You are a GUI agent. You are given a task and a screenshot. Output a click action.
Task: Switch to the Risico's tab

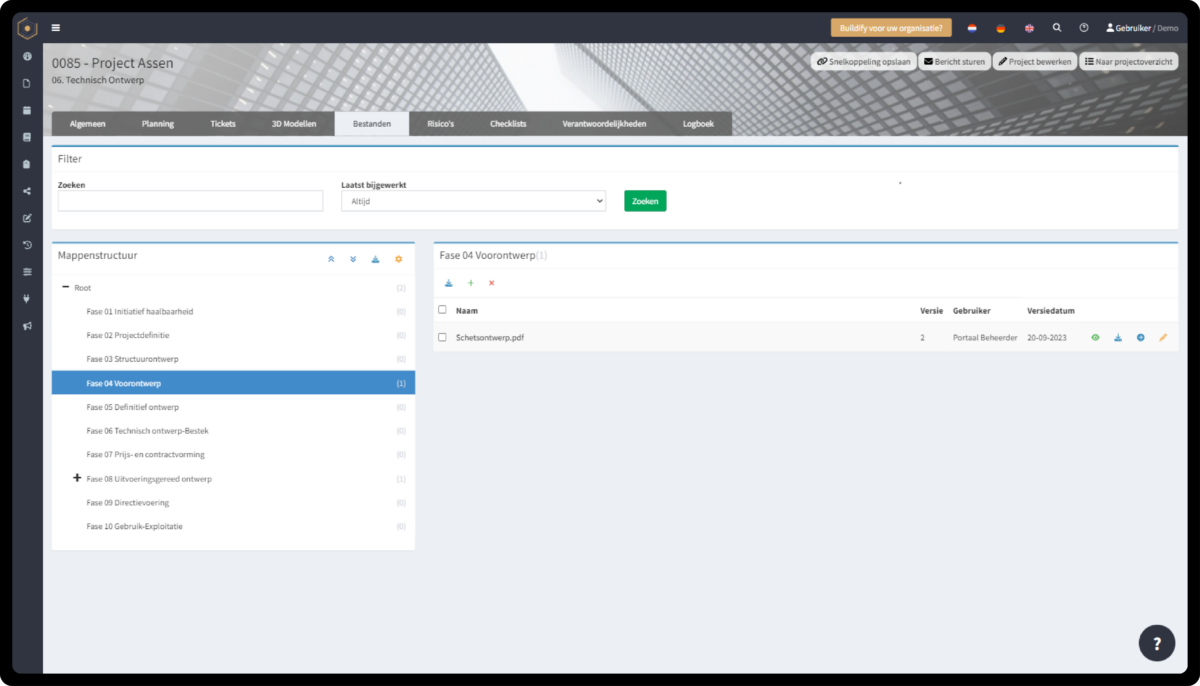[440, 124]
